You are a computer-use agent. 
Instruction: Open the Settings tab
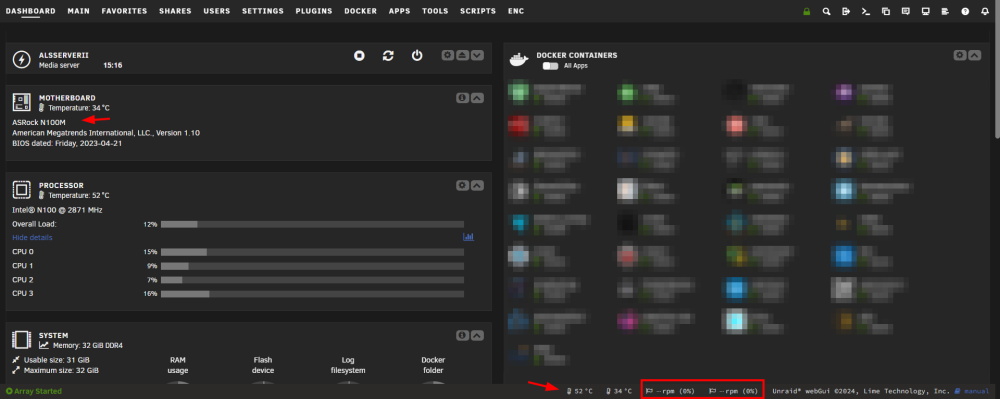(263, 11)
